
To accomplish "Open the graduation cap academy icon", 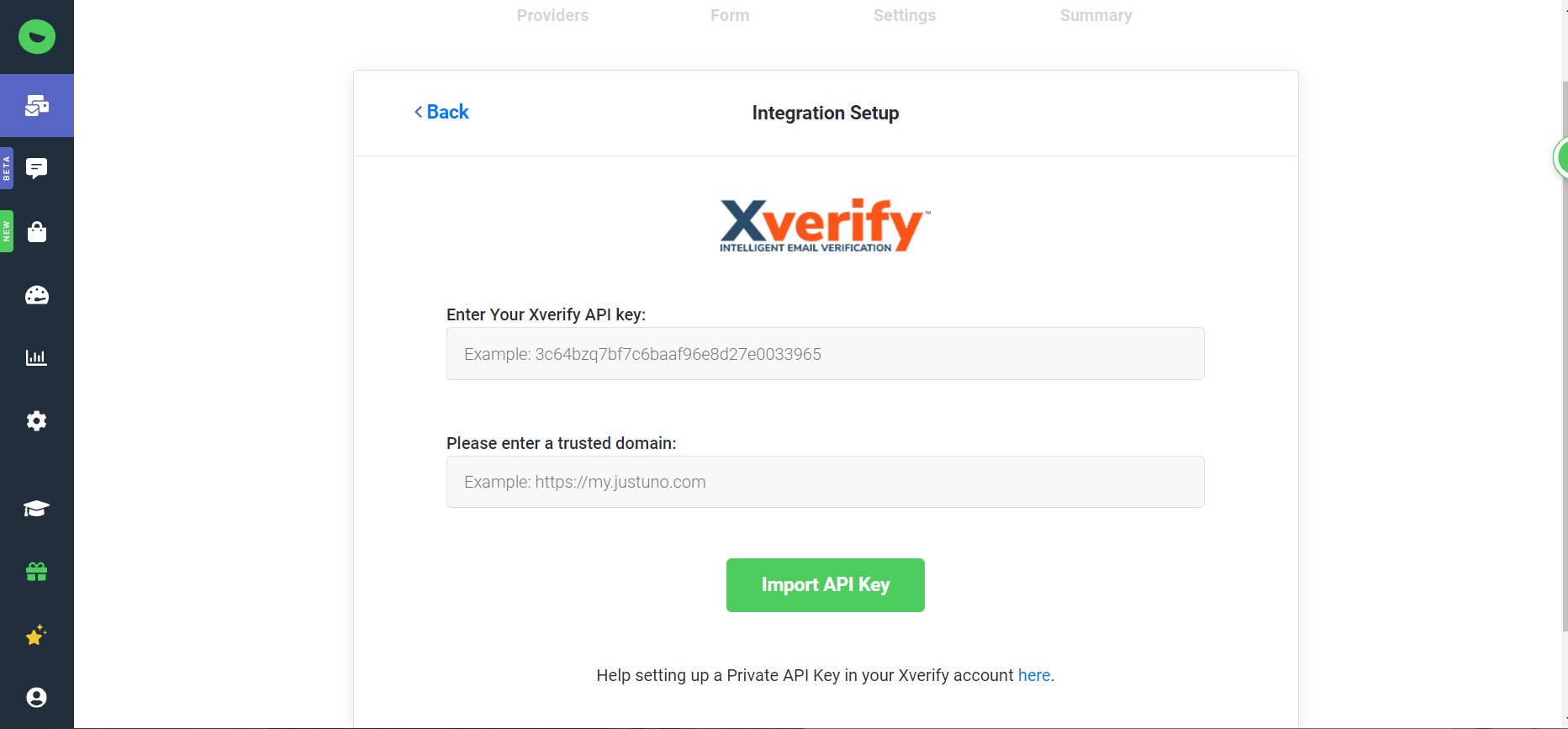I will (x=37, y=509).
